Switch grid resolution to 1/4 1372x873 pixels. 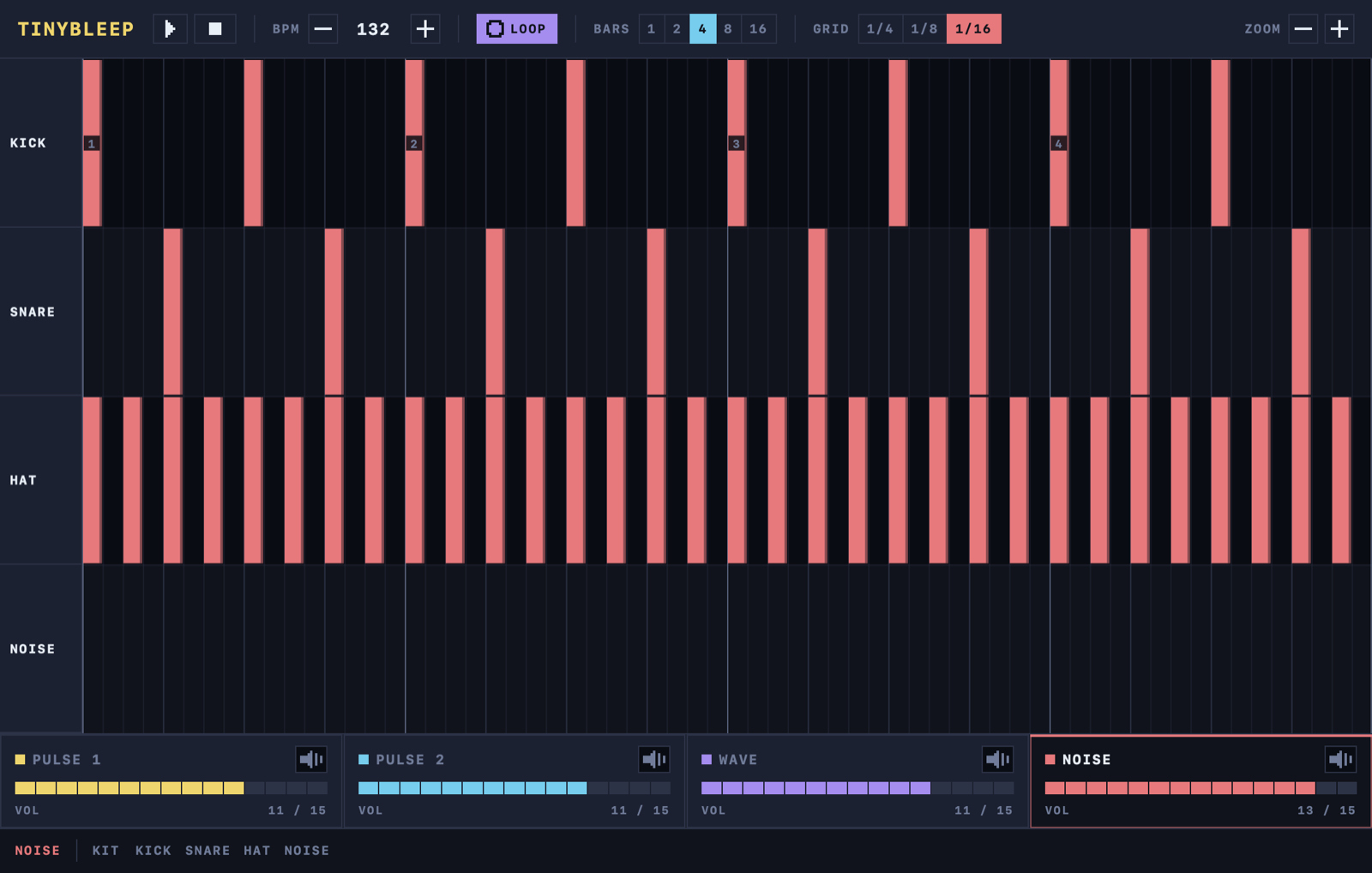pyautogui.click(x=880, y=28)
